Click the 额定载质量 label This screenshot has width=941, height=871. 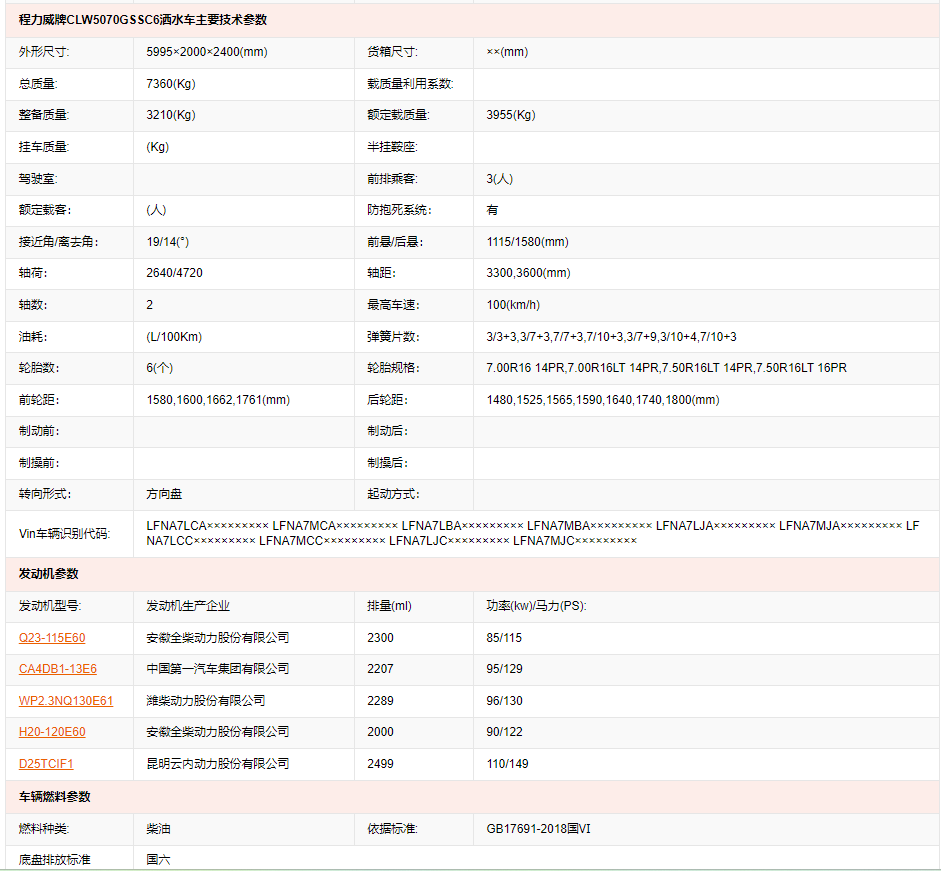(398, 115)
